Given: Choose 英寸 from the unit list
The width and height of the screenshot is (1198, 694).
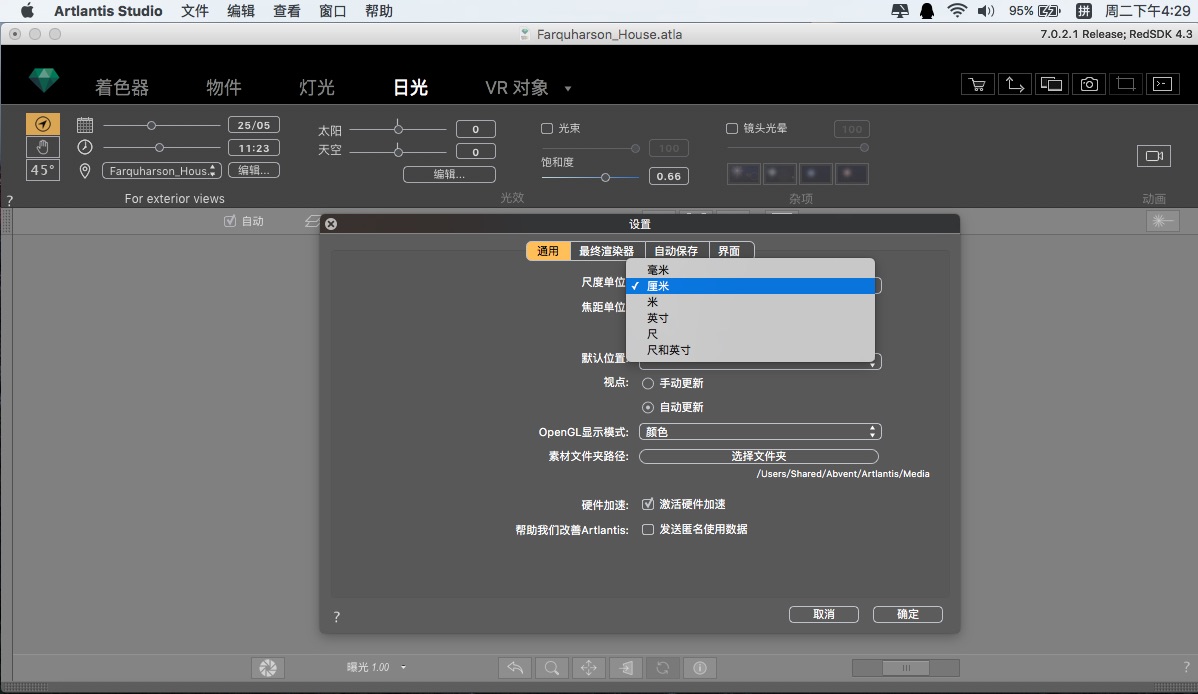Looking at the screenshot, I should 750,318.
